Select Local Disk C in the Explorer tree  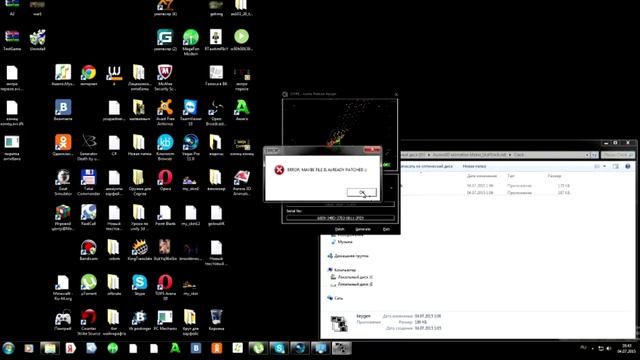coord(352,277)
